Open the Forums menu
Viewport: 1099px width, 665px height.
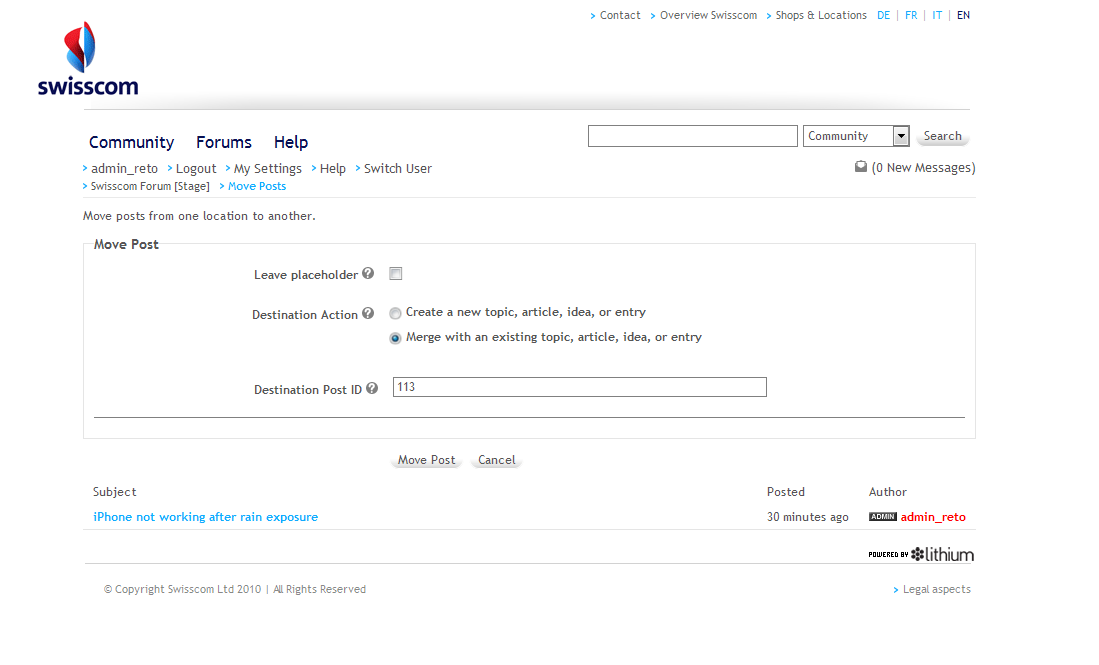pyautogui.click(x=224, y=142)
